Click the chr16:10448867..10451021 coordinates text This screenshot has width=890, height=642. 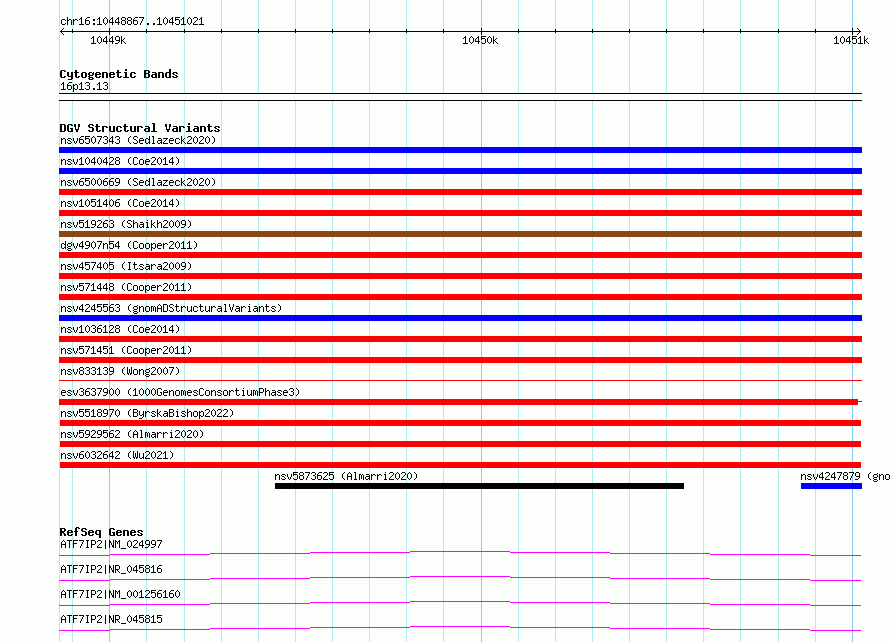[132, 21]
